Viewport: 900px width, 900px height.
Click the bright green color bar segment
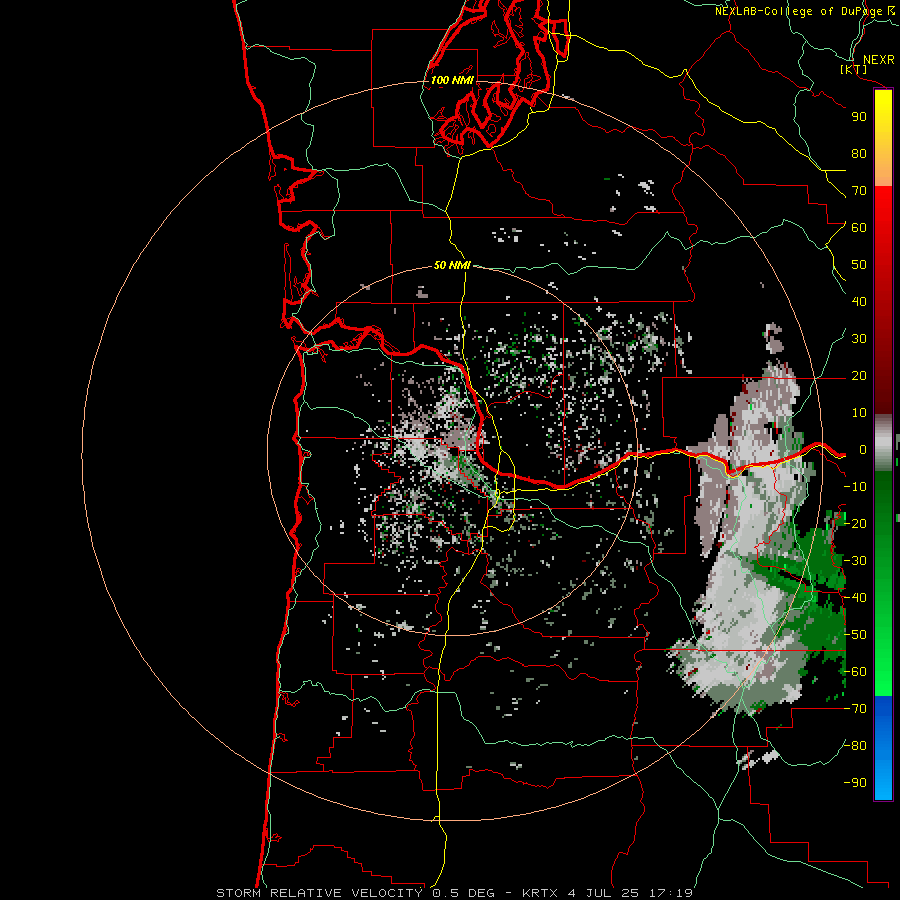[883, 677]
